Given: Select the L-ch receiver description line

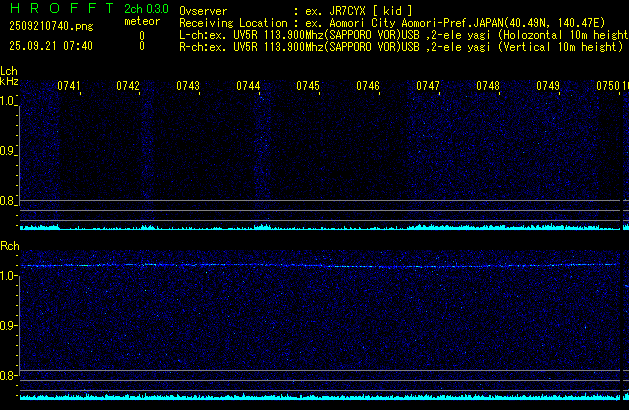Looking at the screenshot, I should click(x=400, y=33).
